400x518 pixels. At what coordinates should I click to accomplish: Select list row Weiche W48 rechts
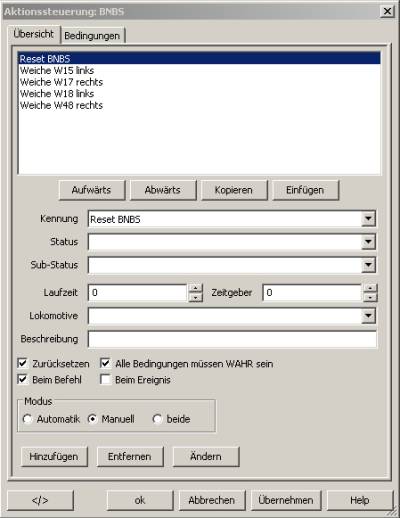coord(199,105)
